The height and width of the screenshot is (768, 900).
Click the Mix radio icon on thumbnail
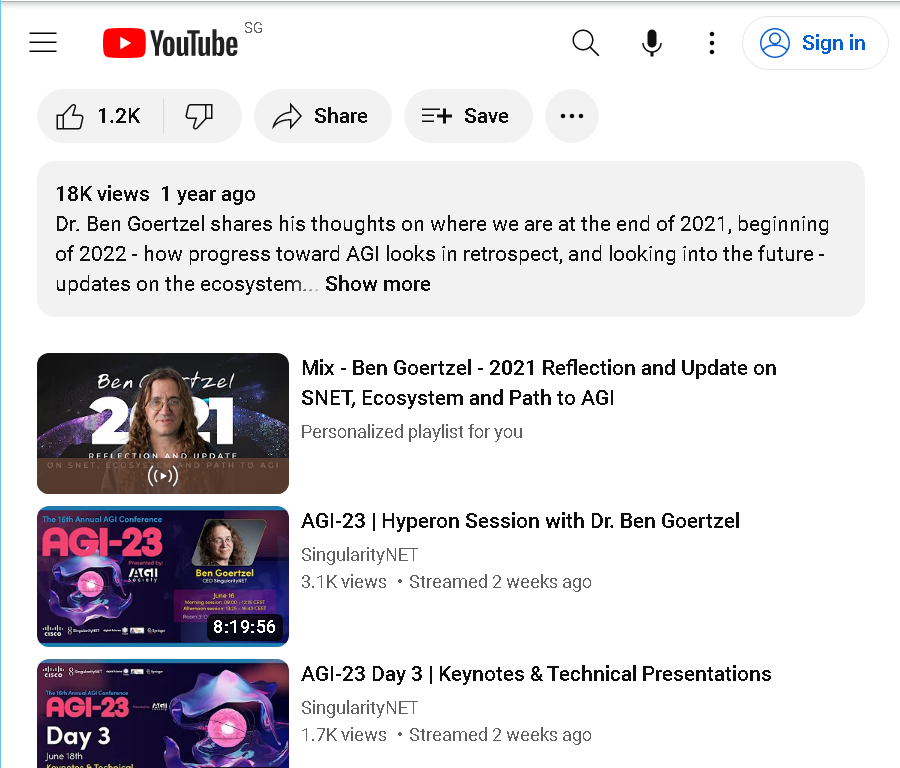pyautogui.click(x=163, y=476)
